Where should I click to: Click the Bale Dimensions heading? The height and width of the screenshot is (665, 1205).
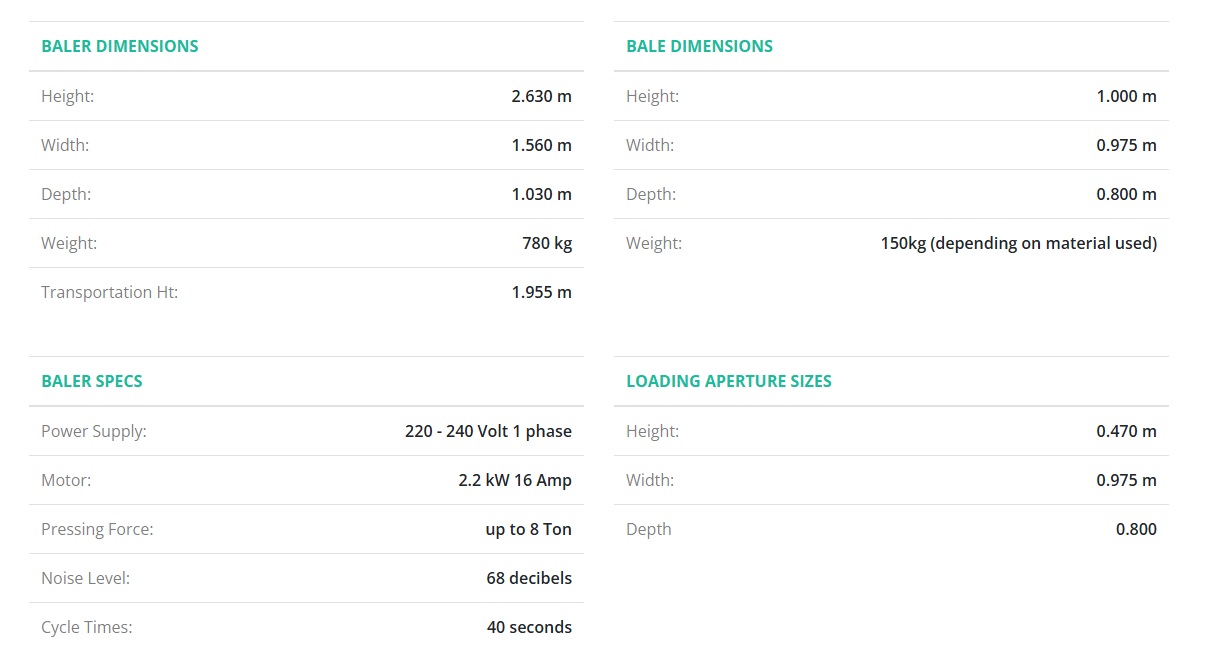point(699,46)
